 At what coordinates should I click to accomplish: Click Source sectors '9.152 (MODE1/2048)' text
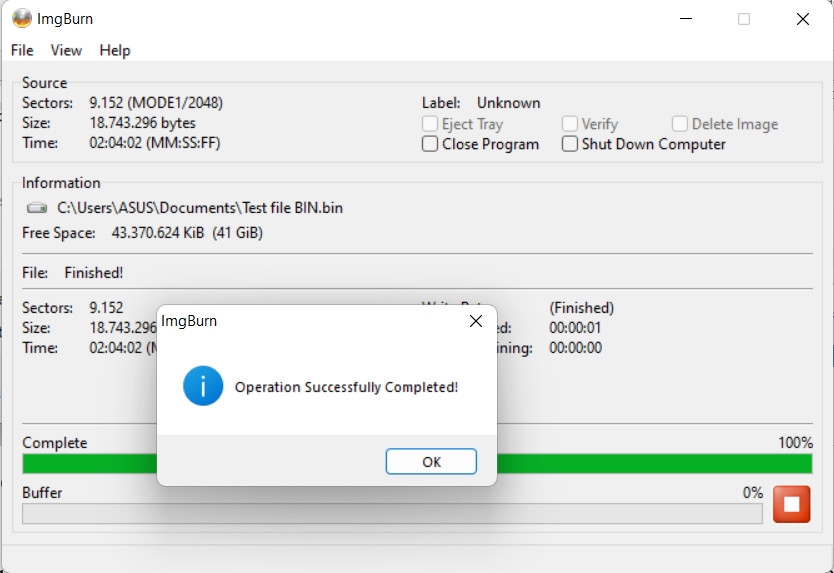(x=156, y=103)
